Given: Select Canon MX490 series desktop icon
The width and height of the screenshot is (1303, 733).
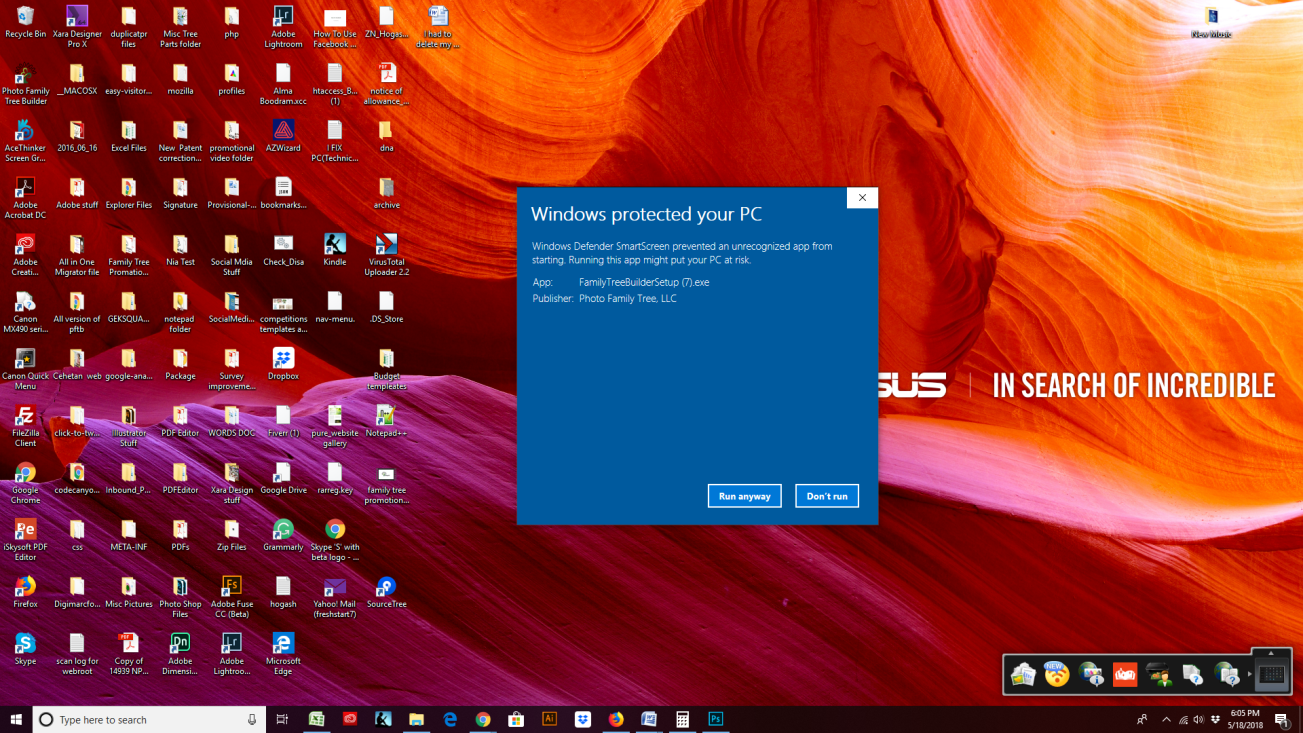Looking at the screenshot, I should point(25,312).
